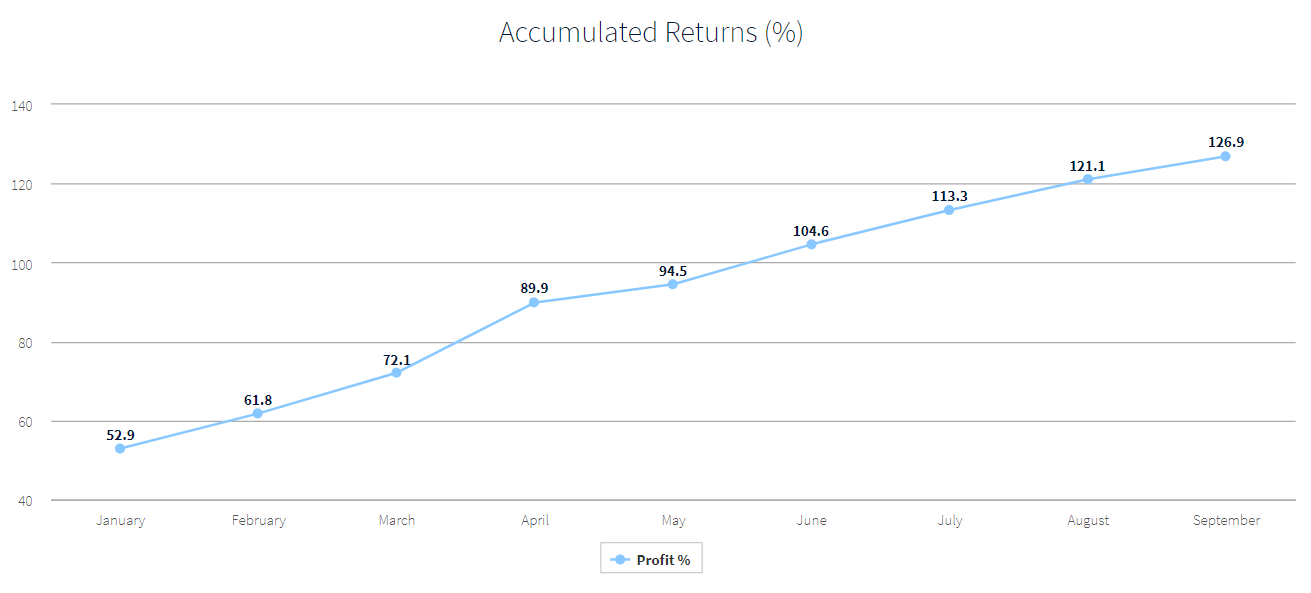Click the March marker at 72.1
This screenshot has height=593, width=1311.
click(x=396, y=373)
